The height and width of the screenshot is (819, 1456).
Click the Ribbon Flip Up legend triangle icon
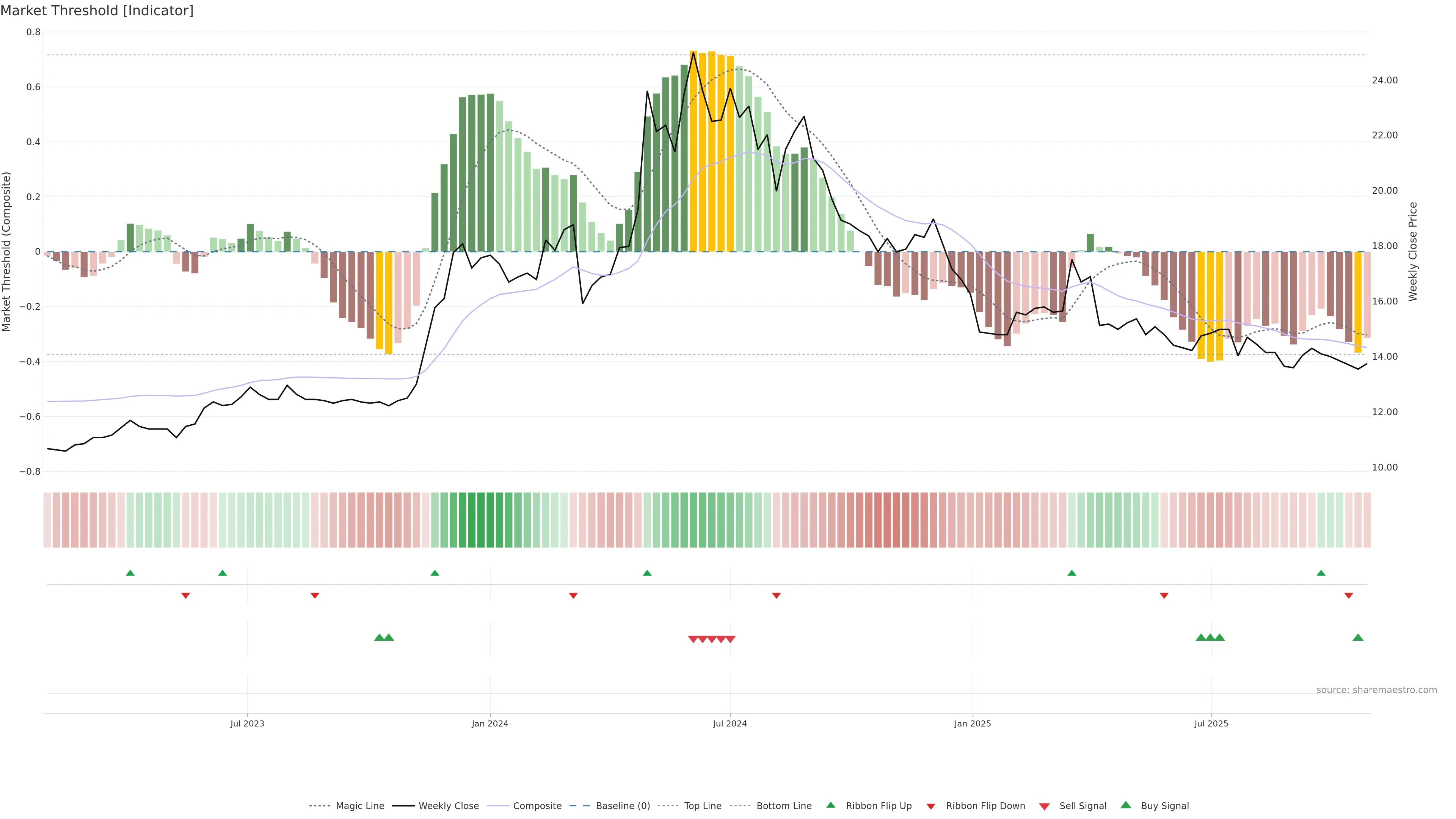[x=830, y=805]
